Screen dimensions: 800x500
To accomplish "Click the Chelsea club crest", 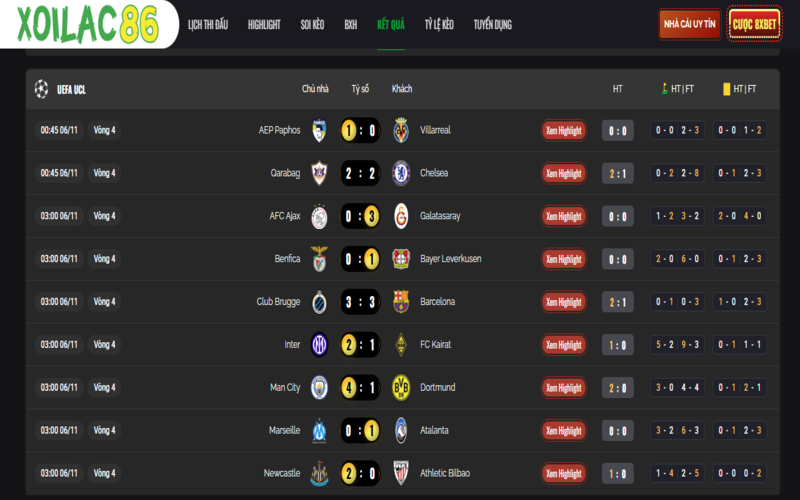I will [x=401, y=173].
